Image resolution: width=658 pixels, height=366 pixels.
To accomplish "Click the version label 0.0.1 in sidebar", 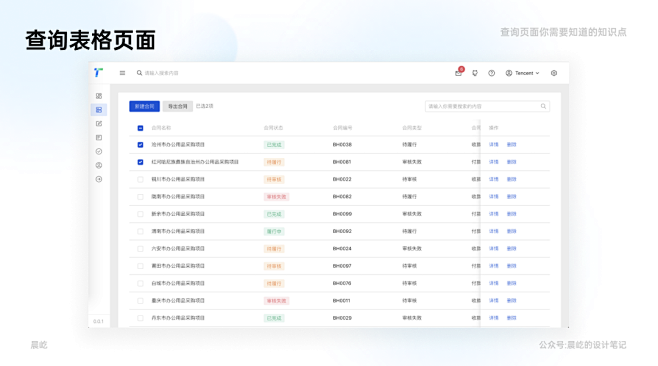I will 98,322.
